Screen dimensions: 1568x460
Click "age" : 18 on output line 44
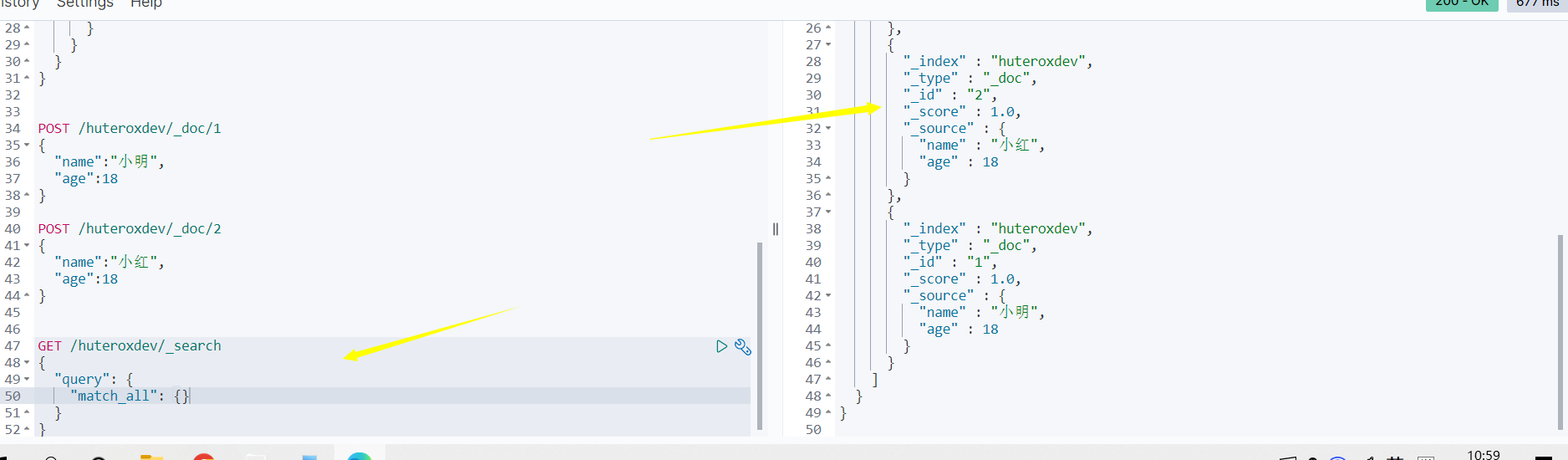click(959, 330)
